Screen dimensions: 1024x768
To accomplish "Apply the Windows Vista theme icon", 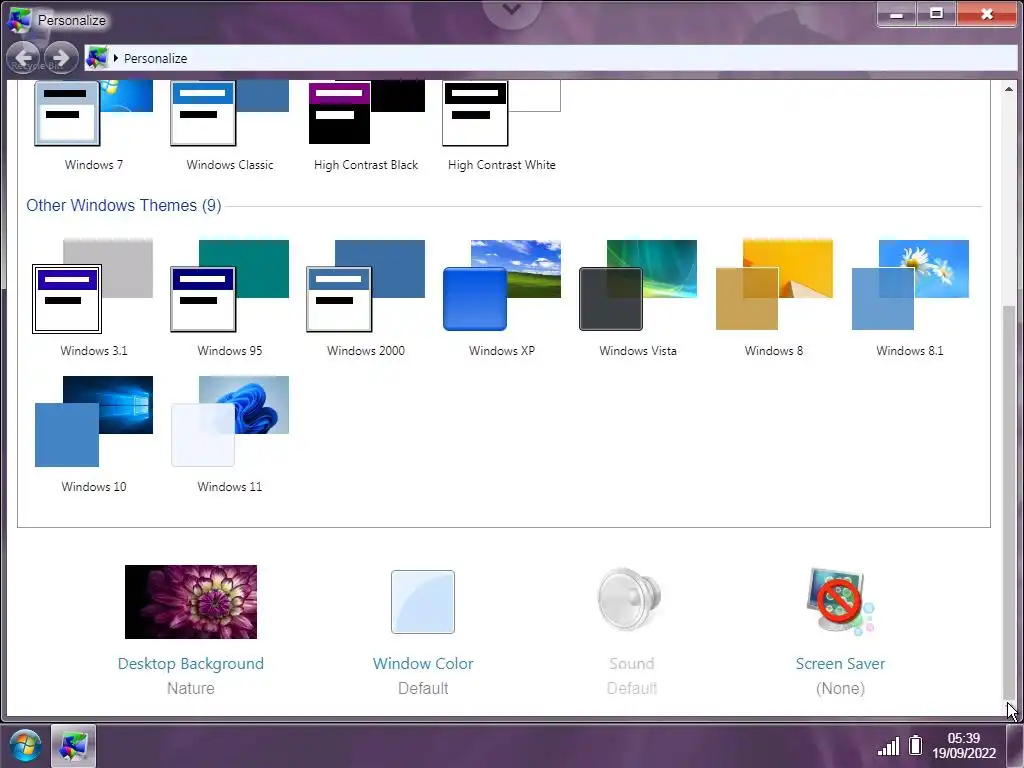I will (x=638, y=285).
